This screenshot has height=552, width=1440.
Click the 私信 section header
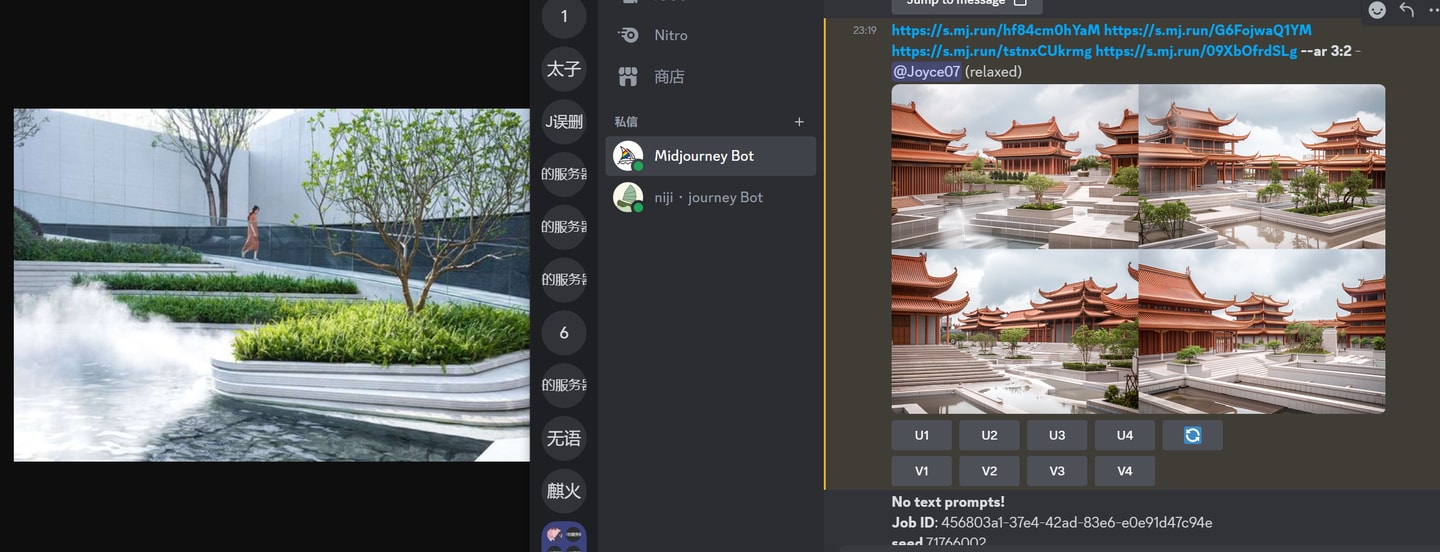[626, 122]
